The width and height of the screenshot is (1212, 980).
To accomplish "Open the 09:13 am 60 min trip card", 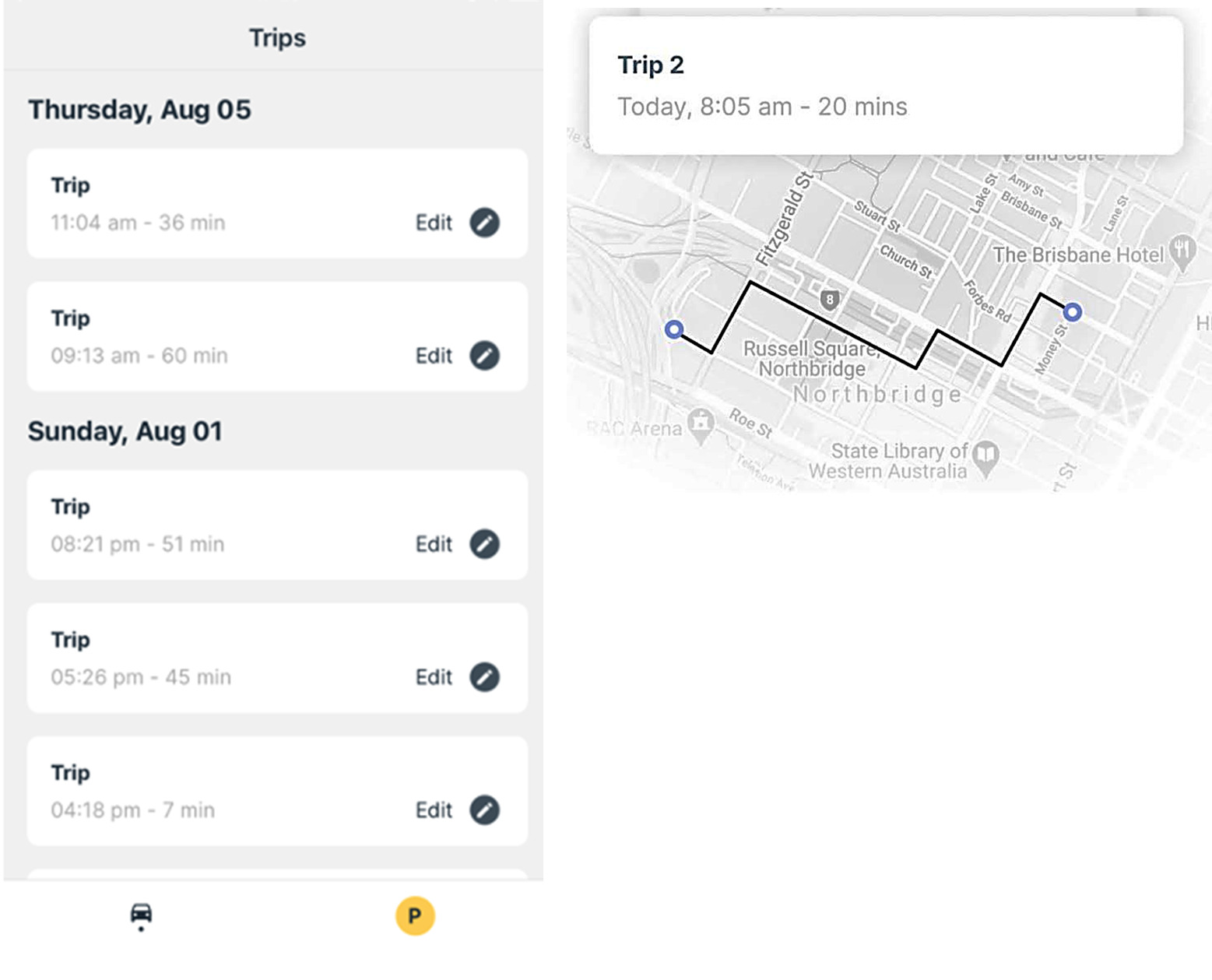I will pos(277,336).
